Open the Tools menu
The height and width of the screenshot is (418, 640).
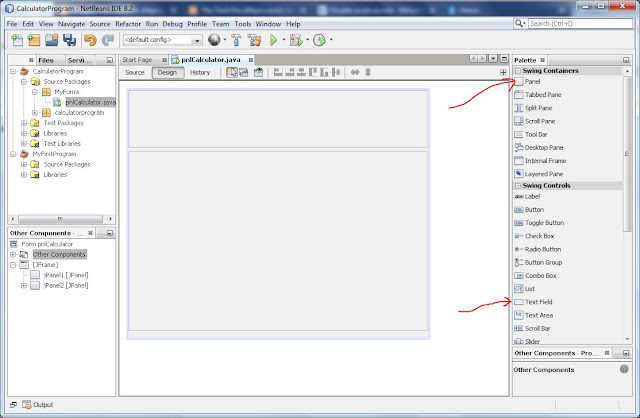click(242, 24)
